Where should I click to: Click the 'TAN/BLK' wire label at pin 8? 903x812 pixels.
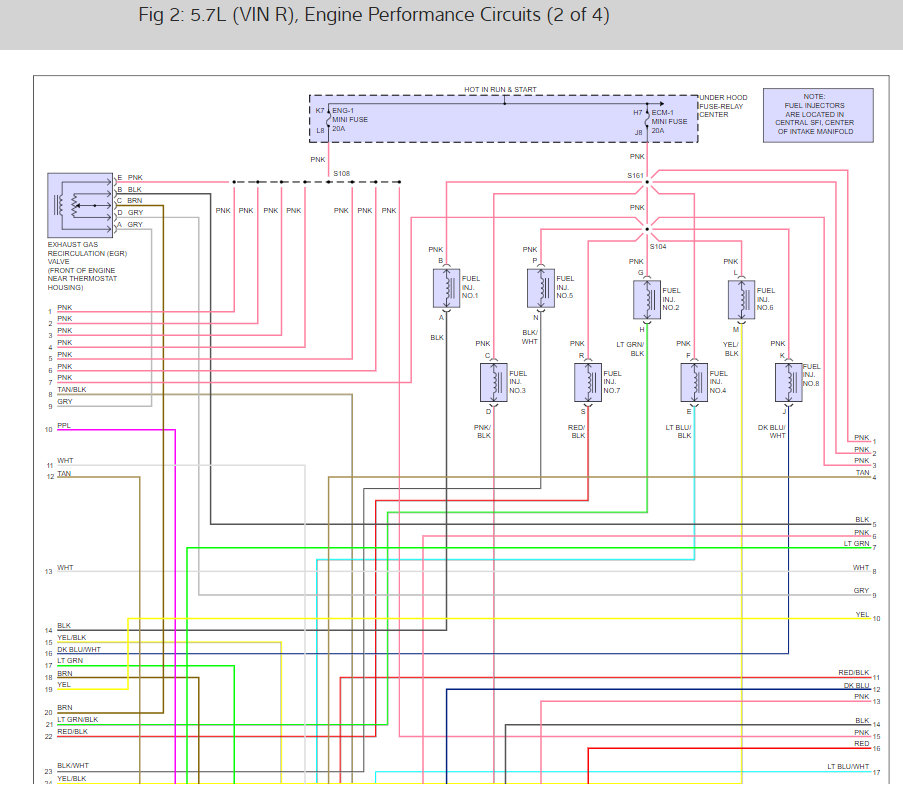coord(71,389)
